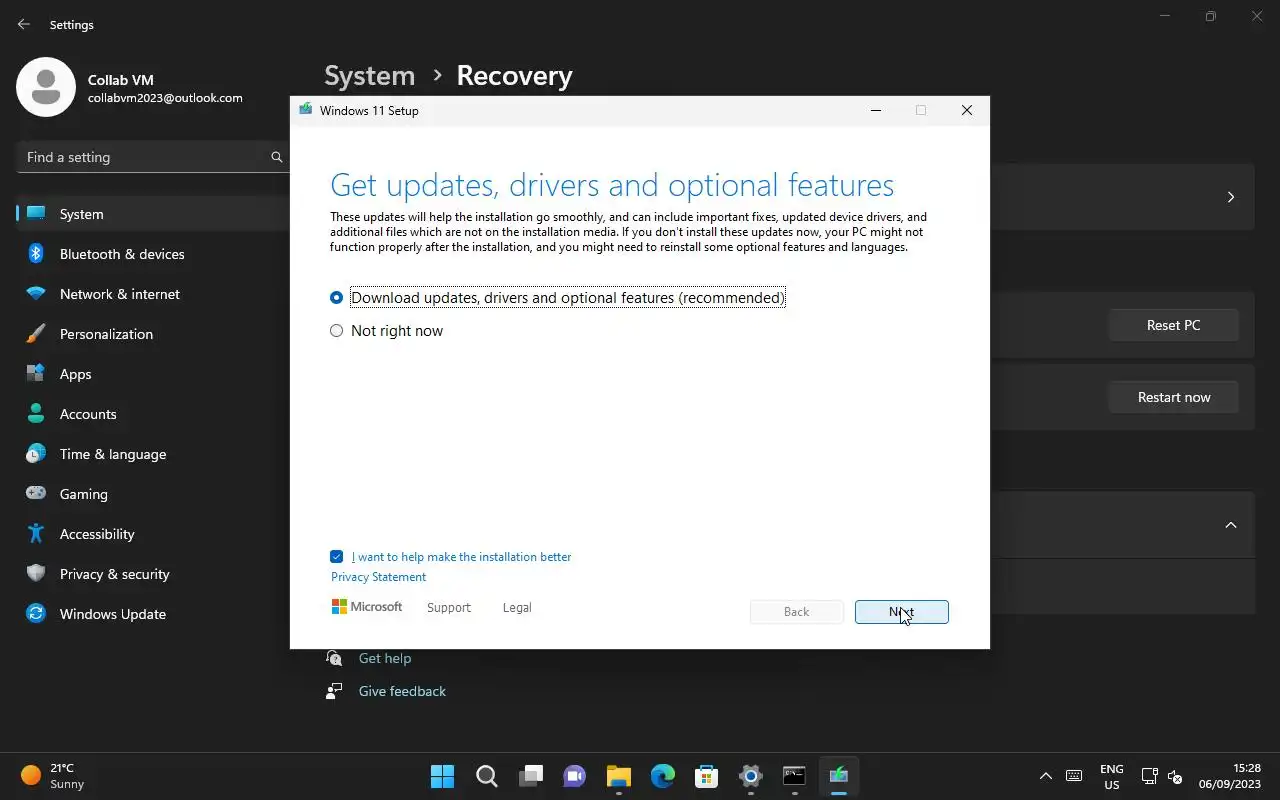Open the Chat app on the taskbar
The height and width of the screenshot is (800, 1280).
tap(574, 776)
